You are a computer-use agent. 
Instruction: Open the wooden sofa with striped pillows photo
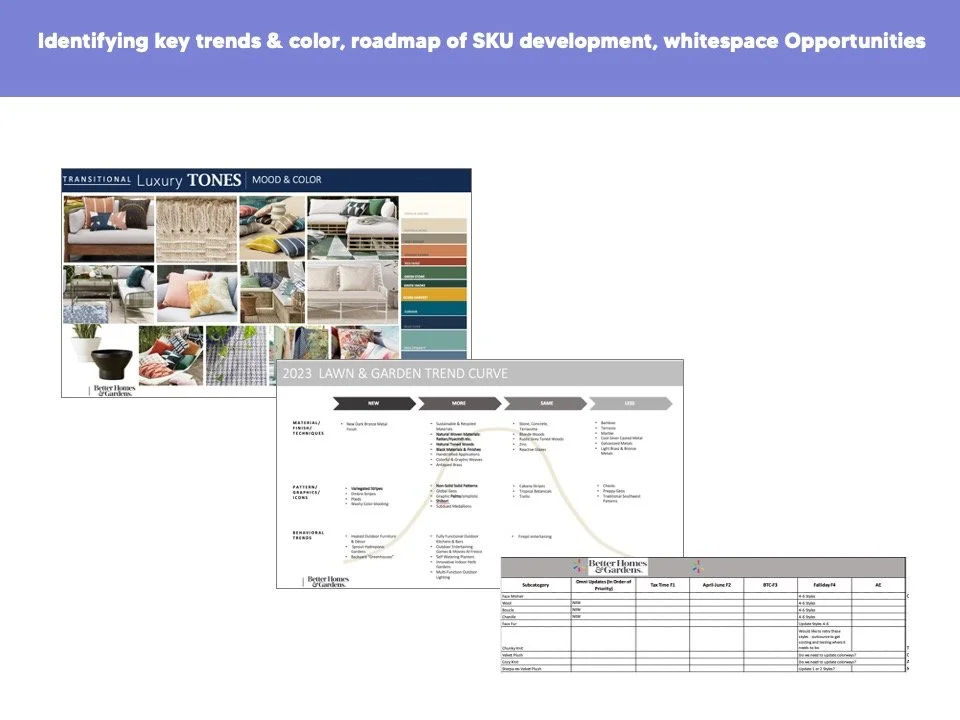(109, 229)
